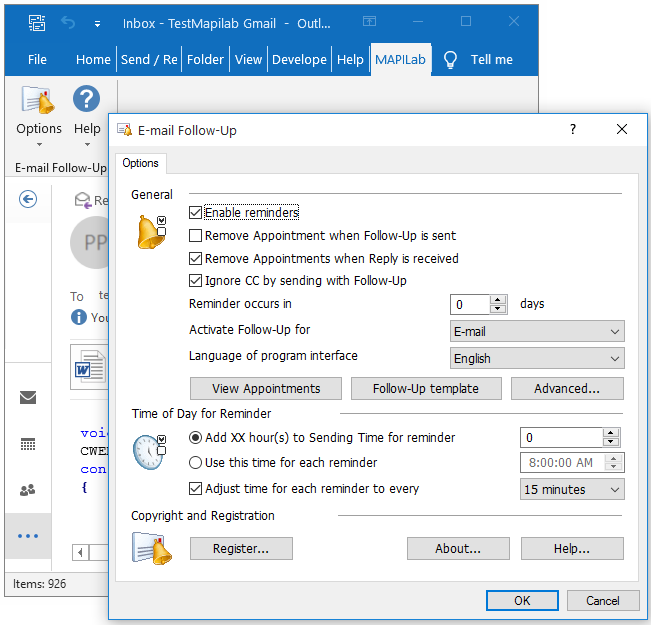Switch to the View ribbon tab
Screen dimensions: 651x625
(x=248, y=60)
